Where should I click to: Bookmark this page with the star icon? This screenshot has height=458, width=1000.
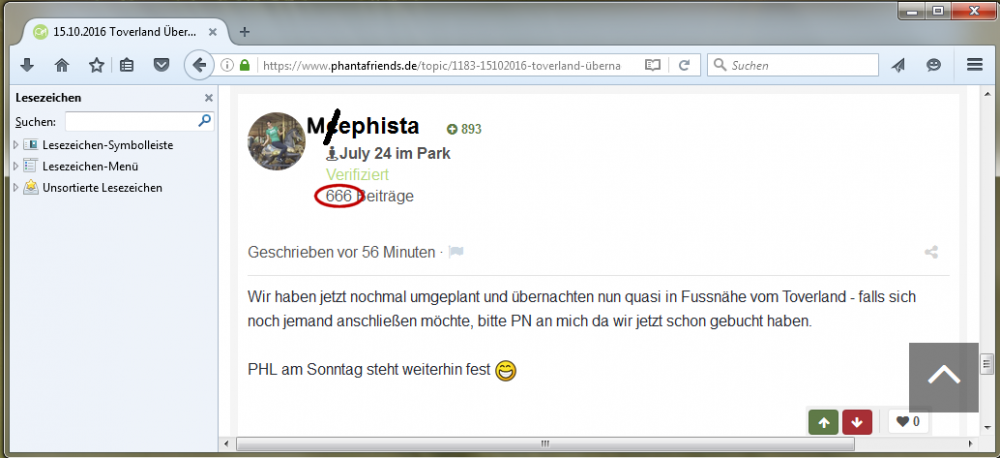click(x=96, y=65)
